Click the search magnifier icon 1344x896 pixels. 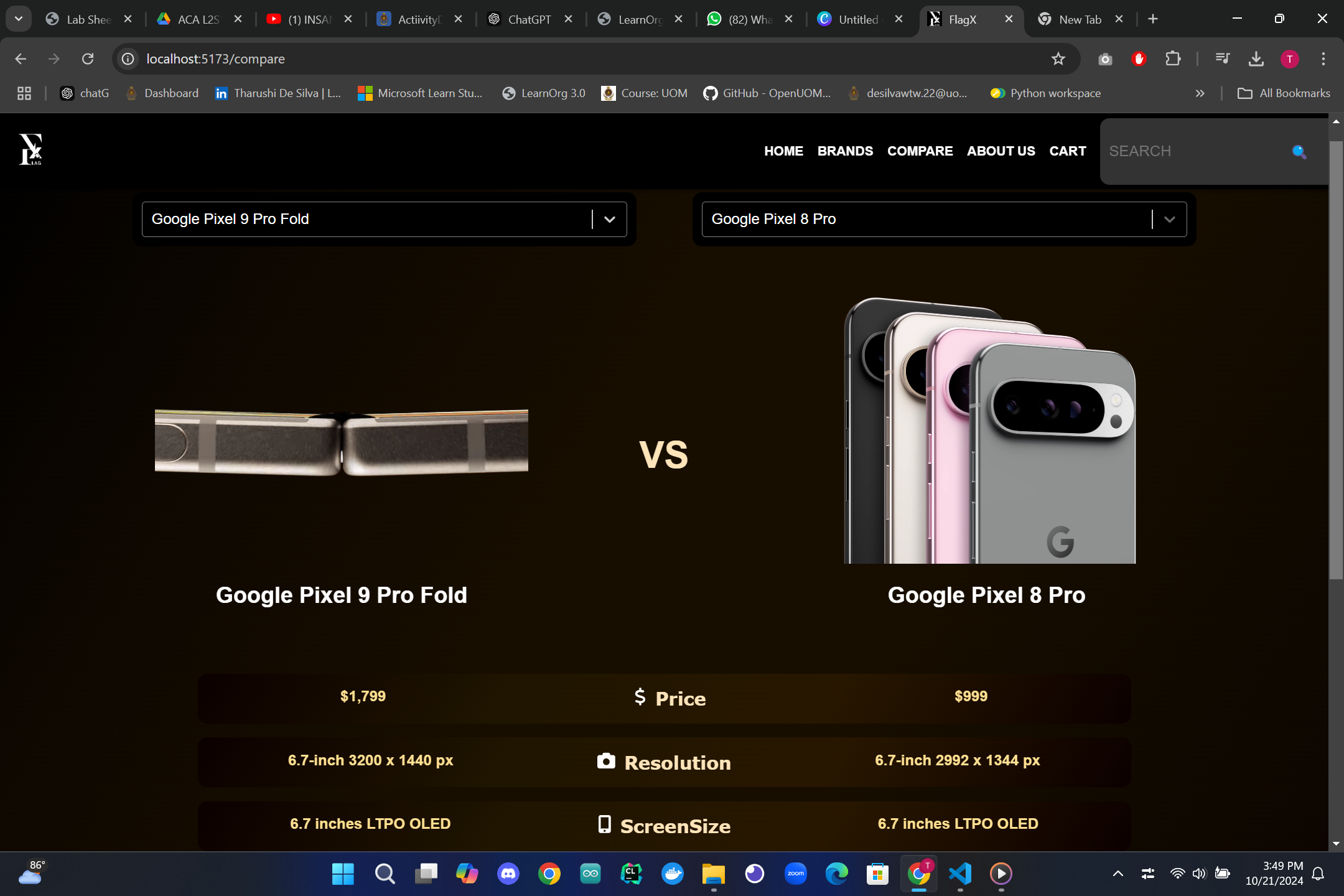click(x=1299, y=151)
